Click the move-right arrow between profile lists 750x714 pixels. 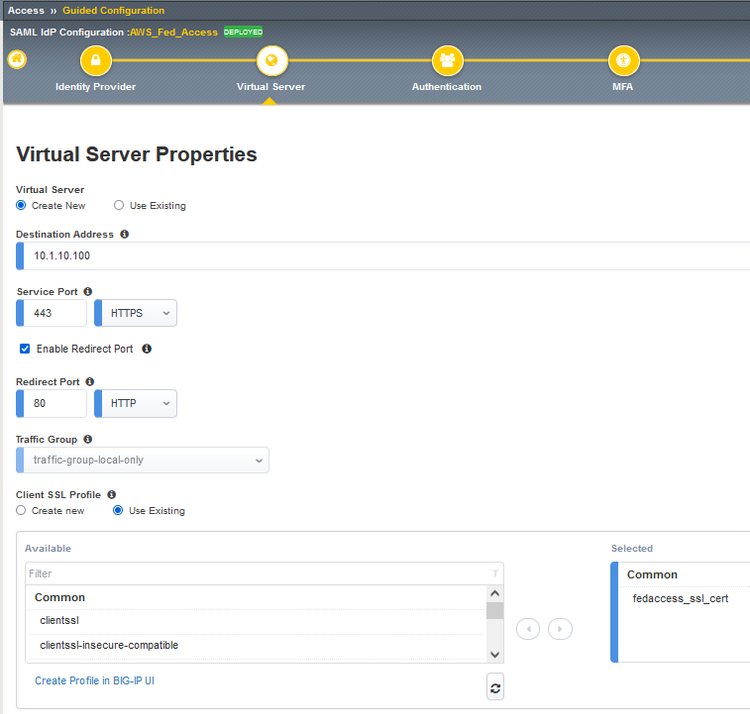tap(561, 629)
